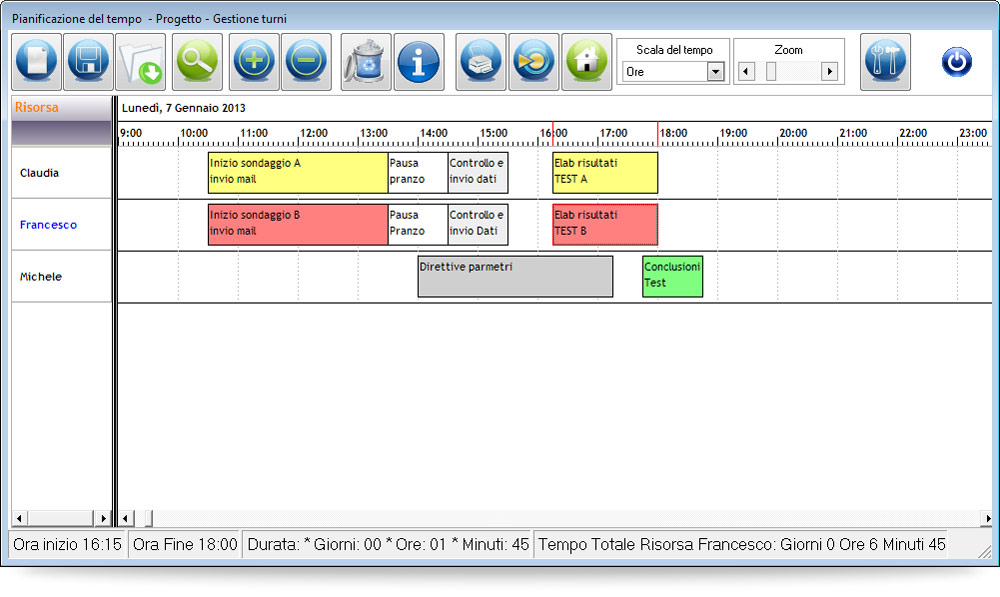Select Claudia's 'Controllo e invio dati' task
The image size is (1000, 597).
coord(478,172)
